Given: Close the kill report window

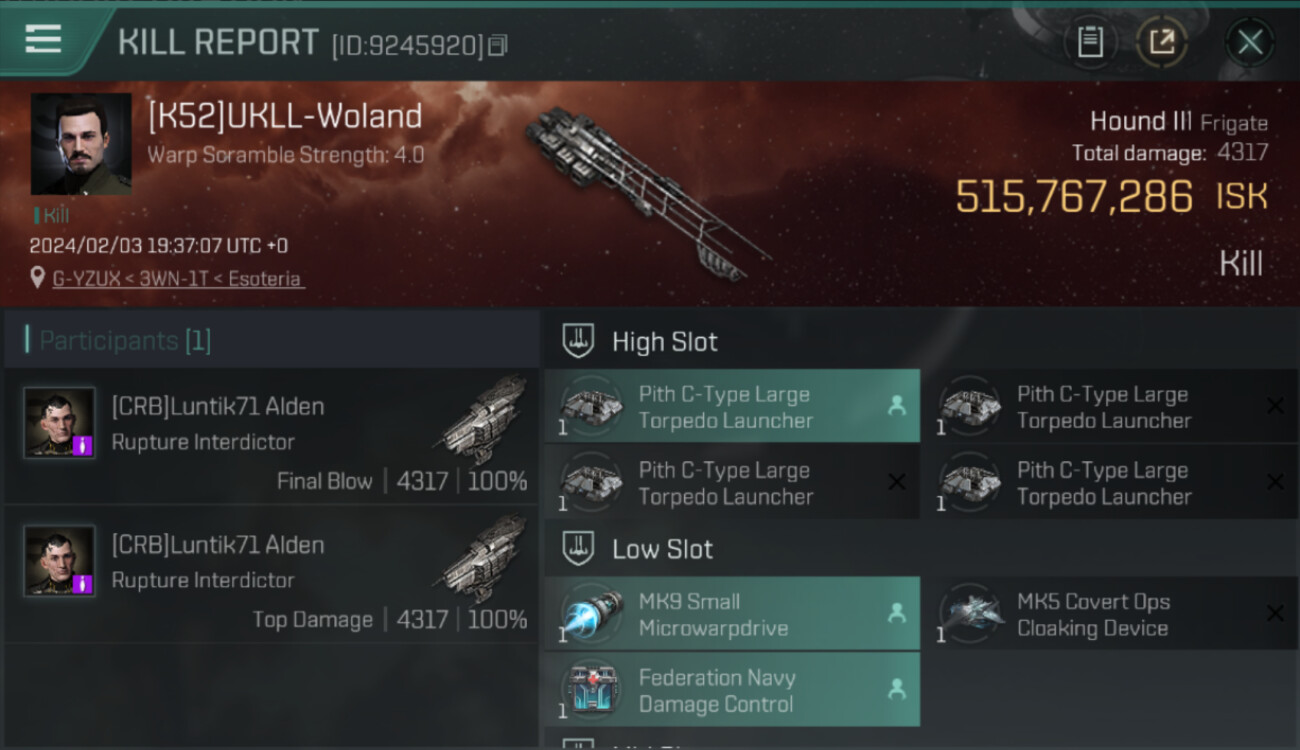Looking at the screenshot, I should (1250, 42).
